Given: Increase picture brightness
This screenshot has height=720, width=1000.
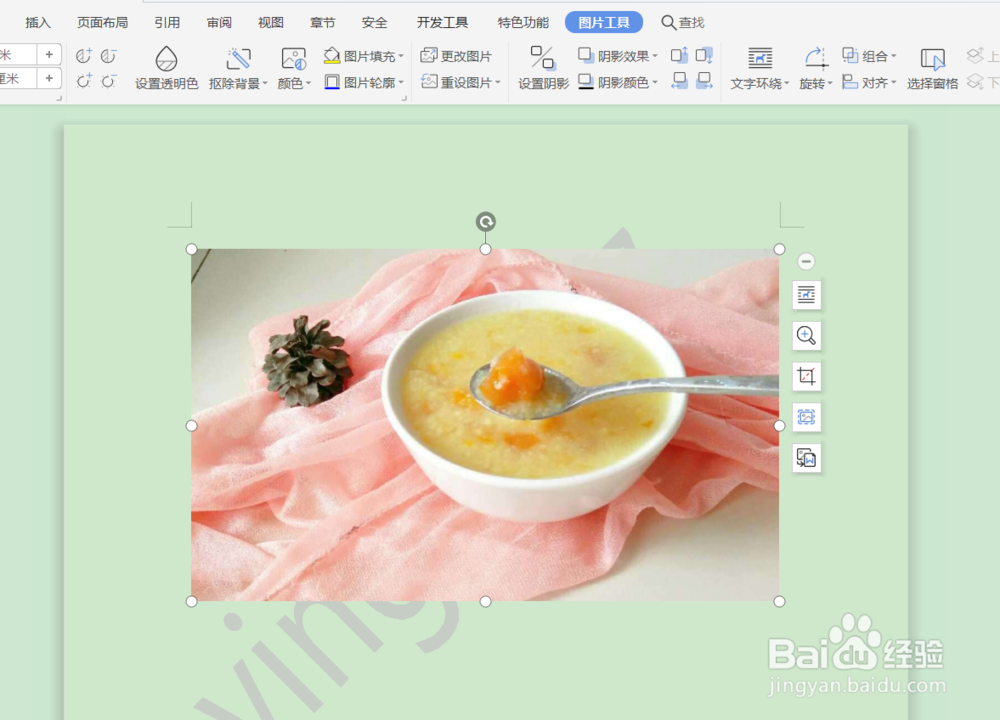Looking at the screenshot, I should pyautogui.click(x=84, y=81).
